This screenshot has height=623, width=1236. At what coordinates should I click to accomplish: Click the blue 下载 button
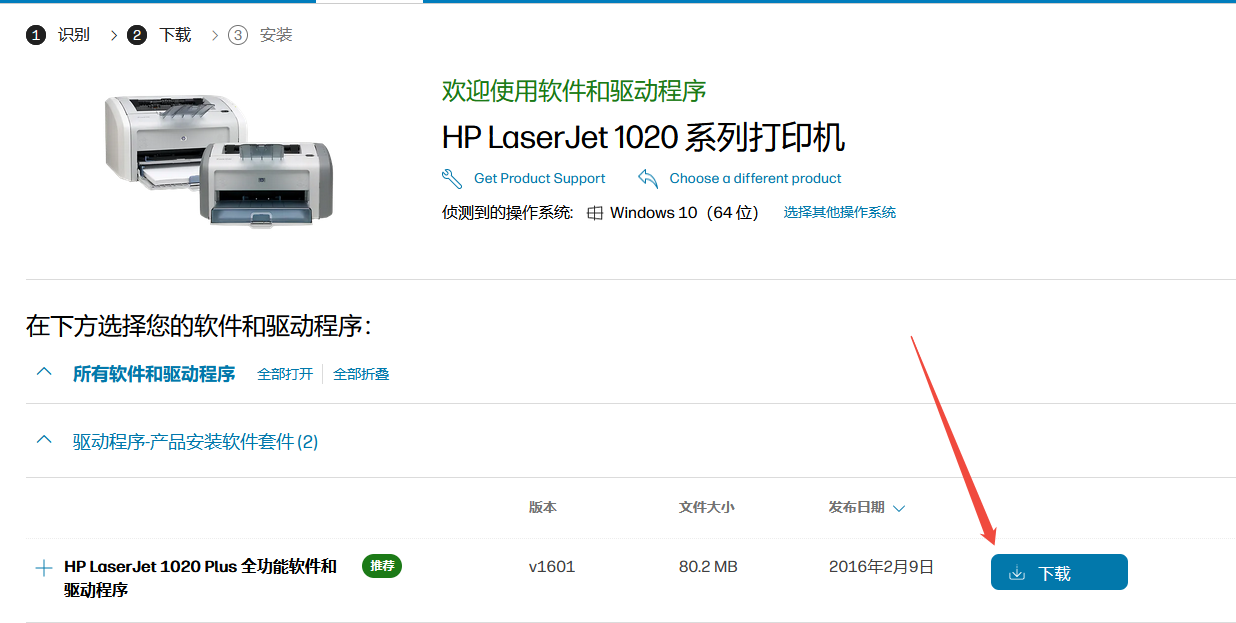[1059, 572]
